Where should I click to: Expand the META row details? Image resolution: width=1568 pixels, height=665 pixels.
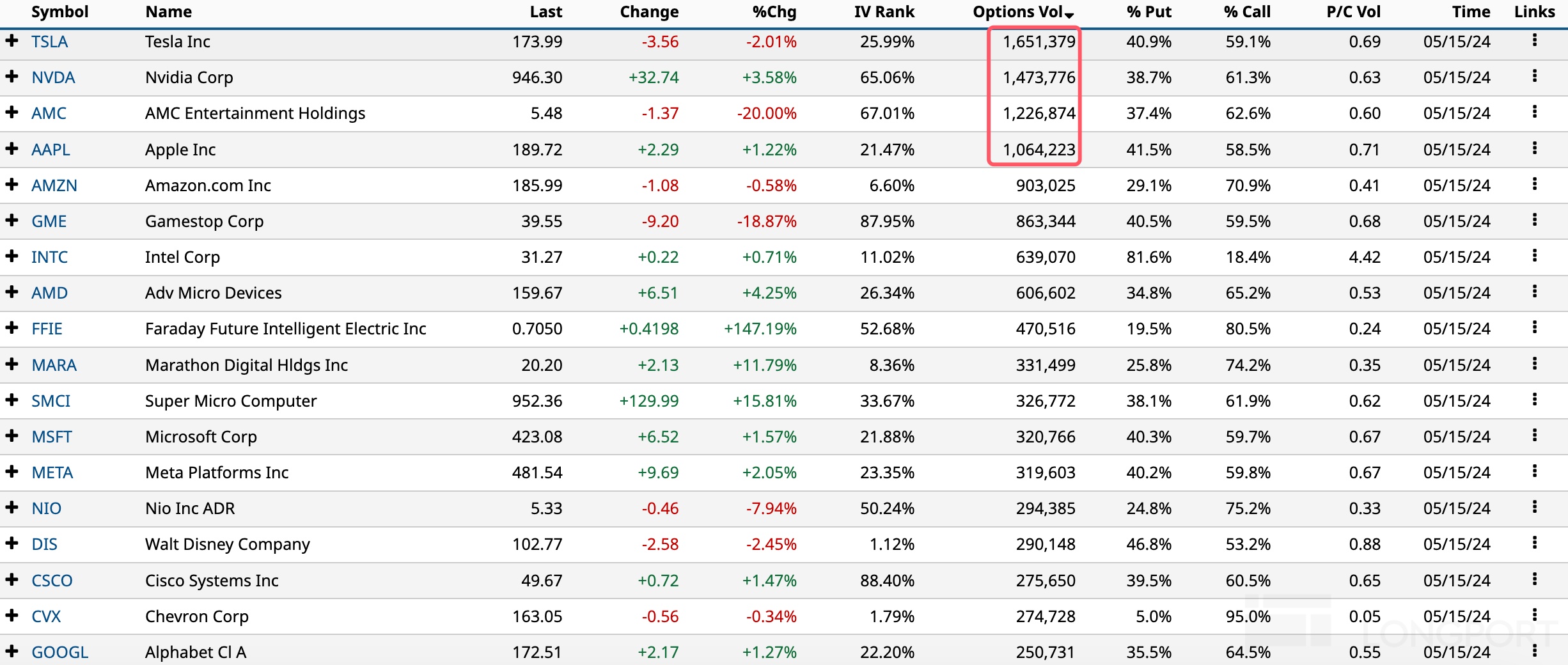tap(12, 472)
